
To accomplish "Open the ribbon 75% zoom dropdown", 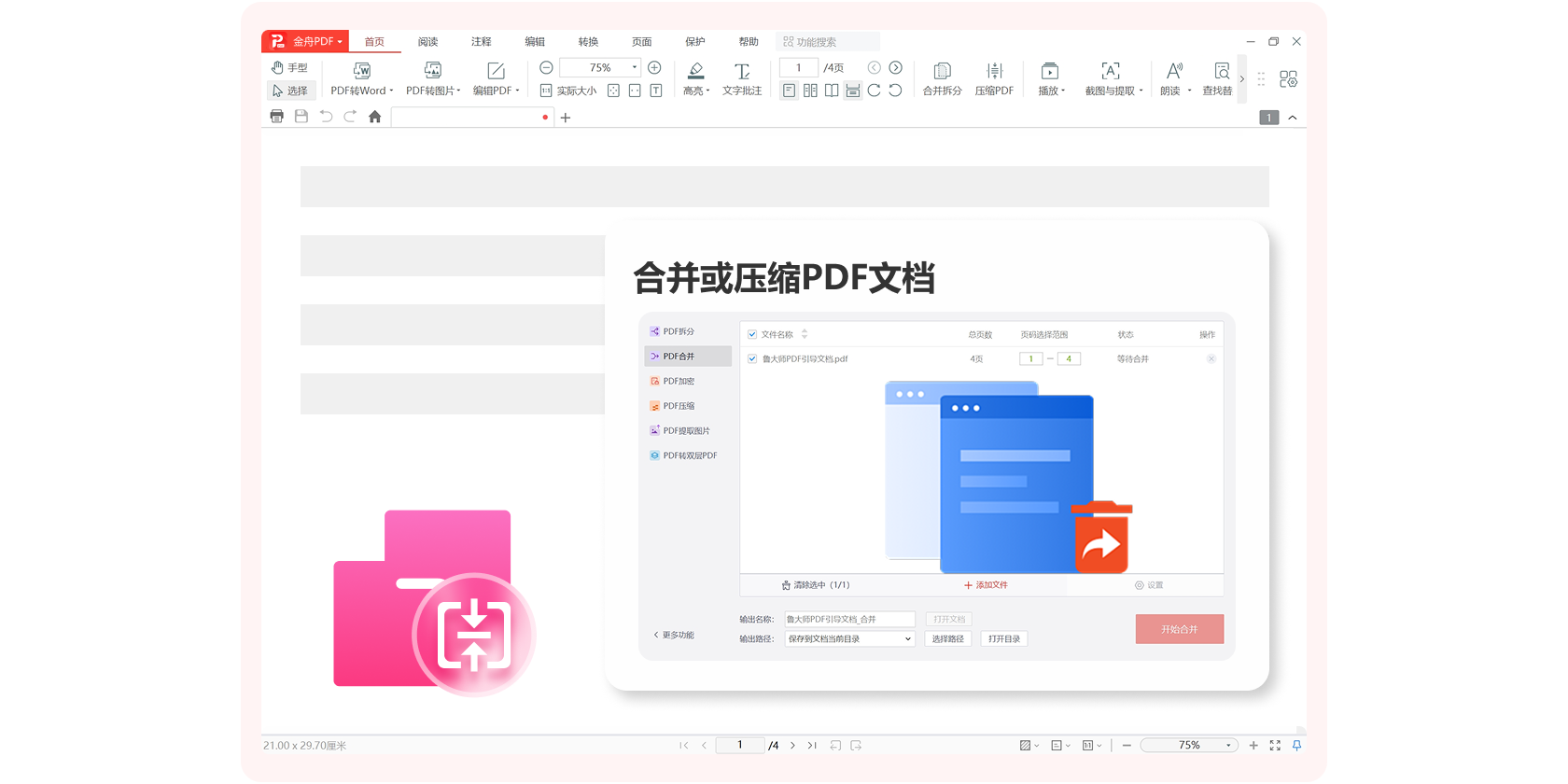I will (635, 67).
